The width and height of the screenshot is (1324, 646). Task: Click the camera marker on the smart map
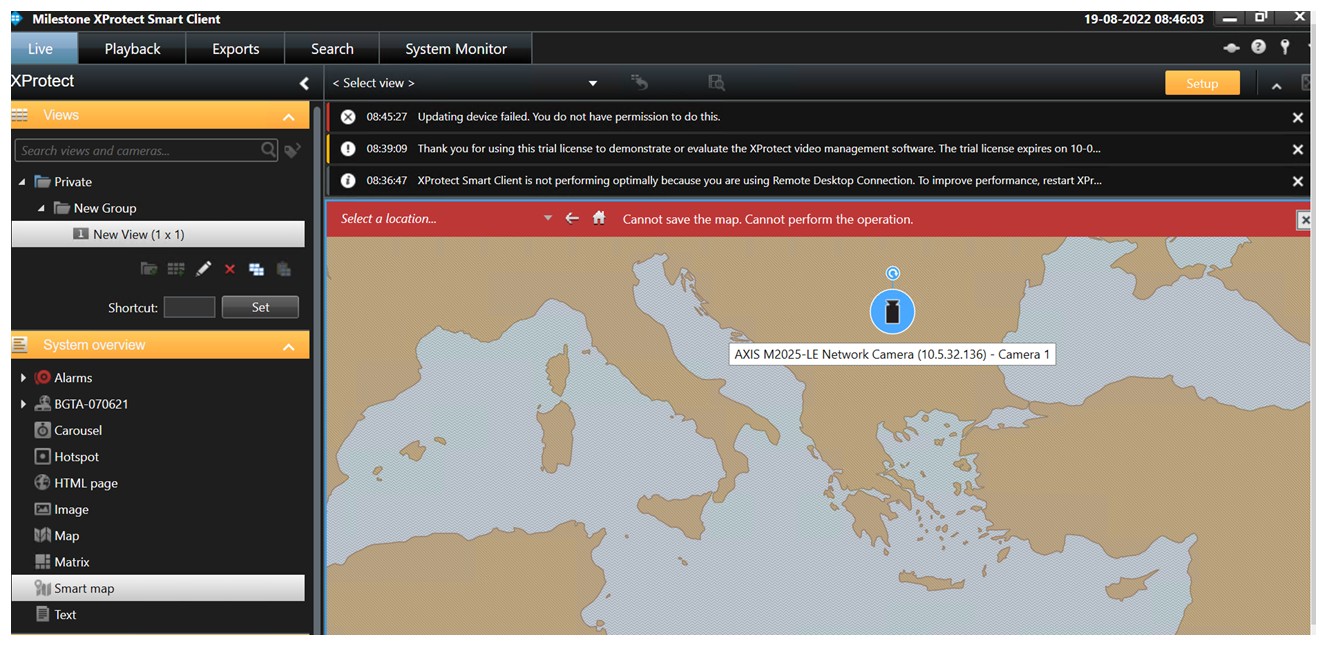pyautogui.click(x=892, y=311)
